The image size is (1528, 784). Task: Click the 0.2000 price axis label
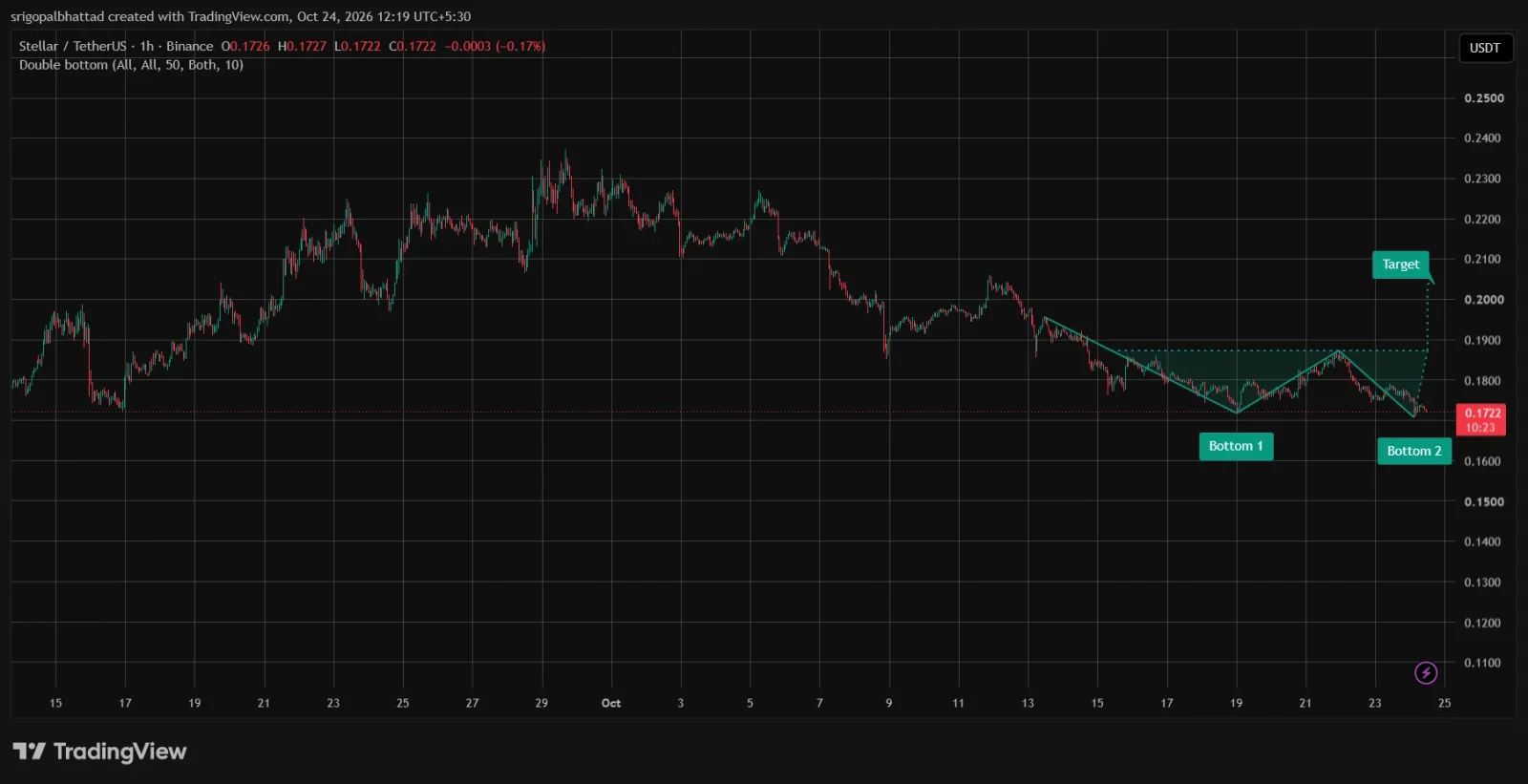pyautogui.click(x=1484, y=300)
